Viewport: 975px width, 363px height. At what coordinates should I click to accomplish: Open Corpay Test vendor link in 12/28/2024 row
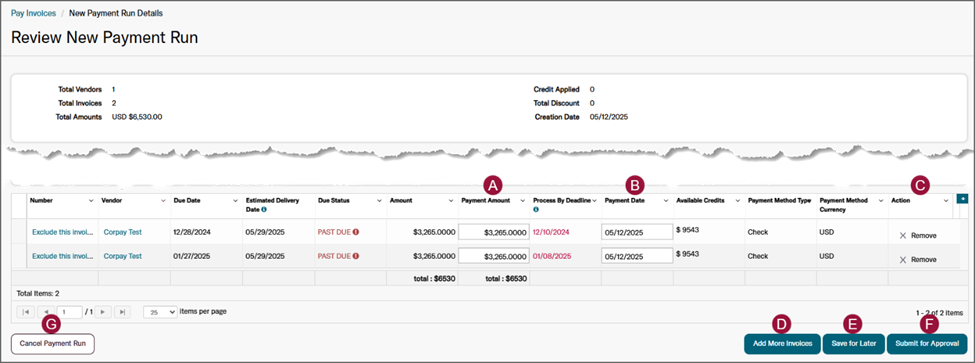pos(122,232)
